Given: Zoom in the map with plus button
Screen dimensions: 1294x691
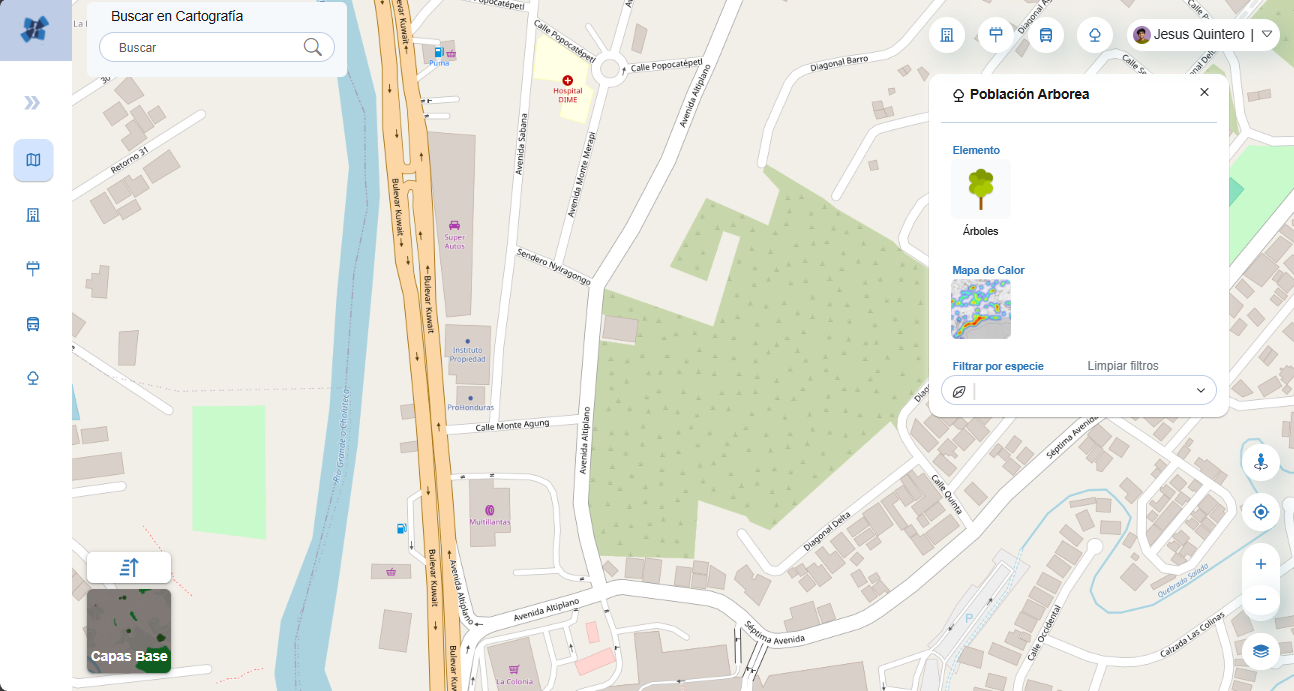Looking at the screenshot, I should point(1261,564).
